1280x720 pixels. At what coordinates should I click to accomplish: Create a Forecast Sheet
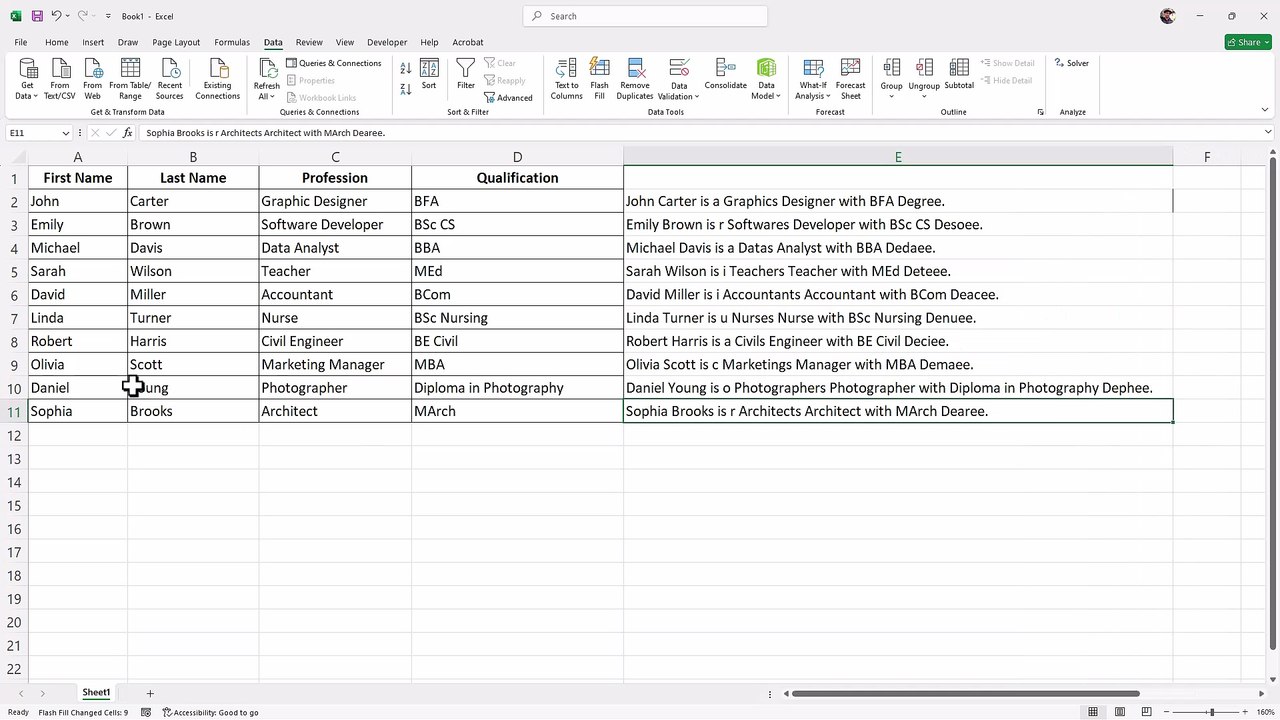pyautogui.click(x=851, y=79)
